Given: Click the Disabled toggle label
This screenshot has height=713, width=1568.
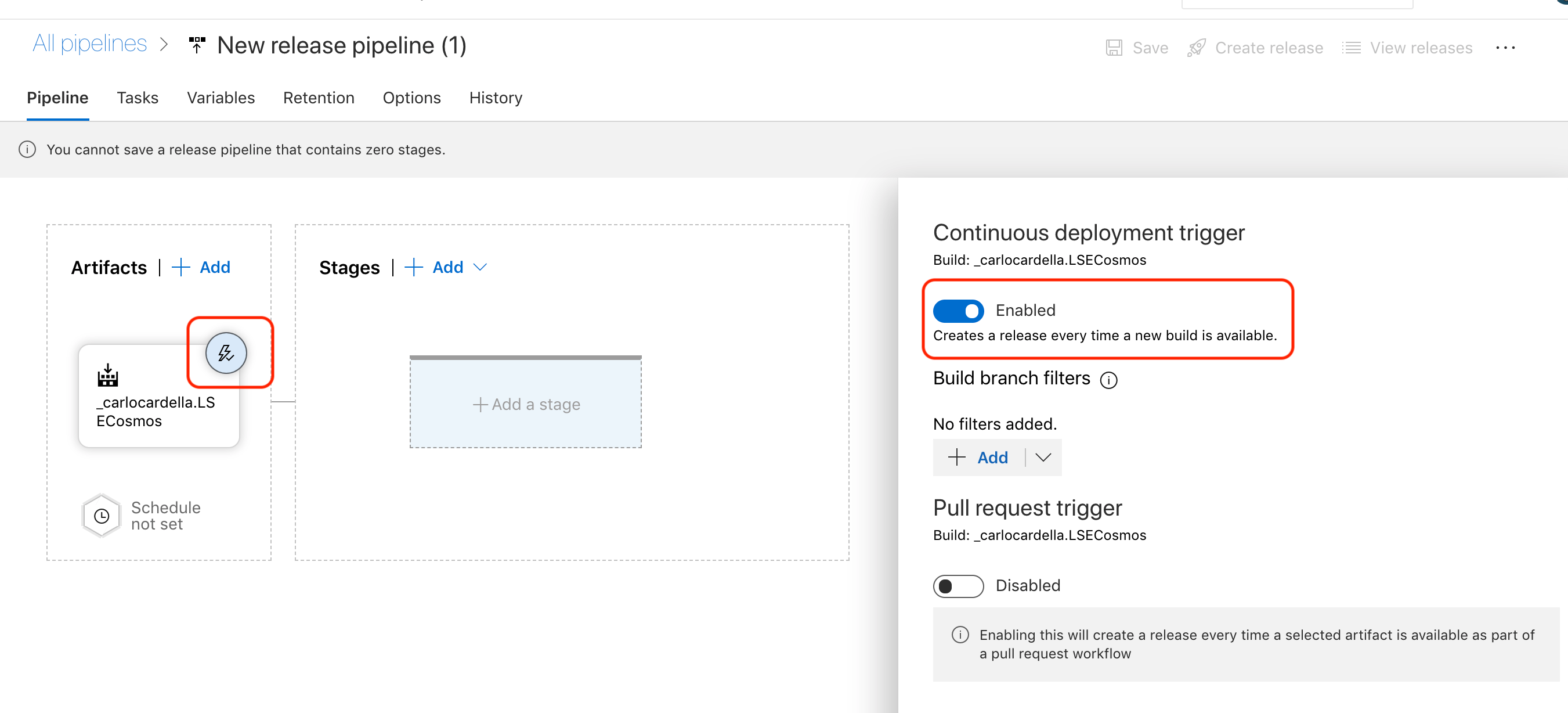Looking at the screenshot, I should (1028, 586).
